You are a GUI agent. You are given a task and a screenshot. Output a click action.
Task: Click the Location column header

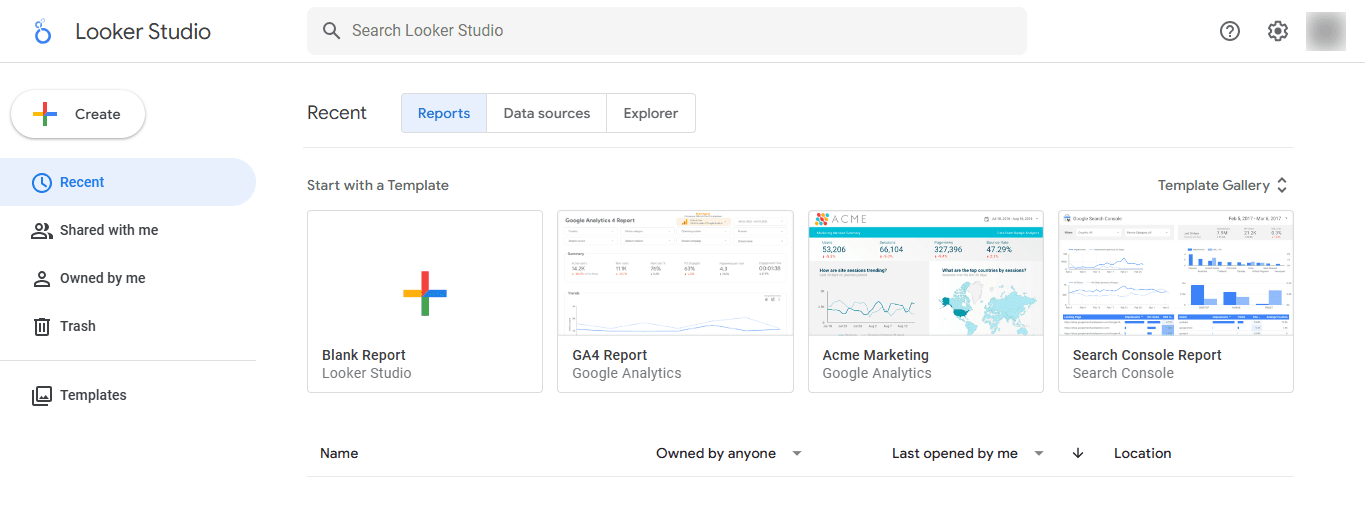click(x=1143, y=453)
